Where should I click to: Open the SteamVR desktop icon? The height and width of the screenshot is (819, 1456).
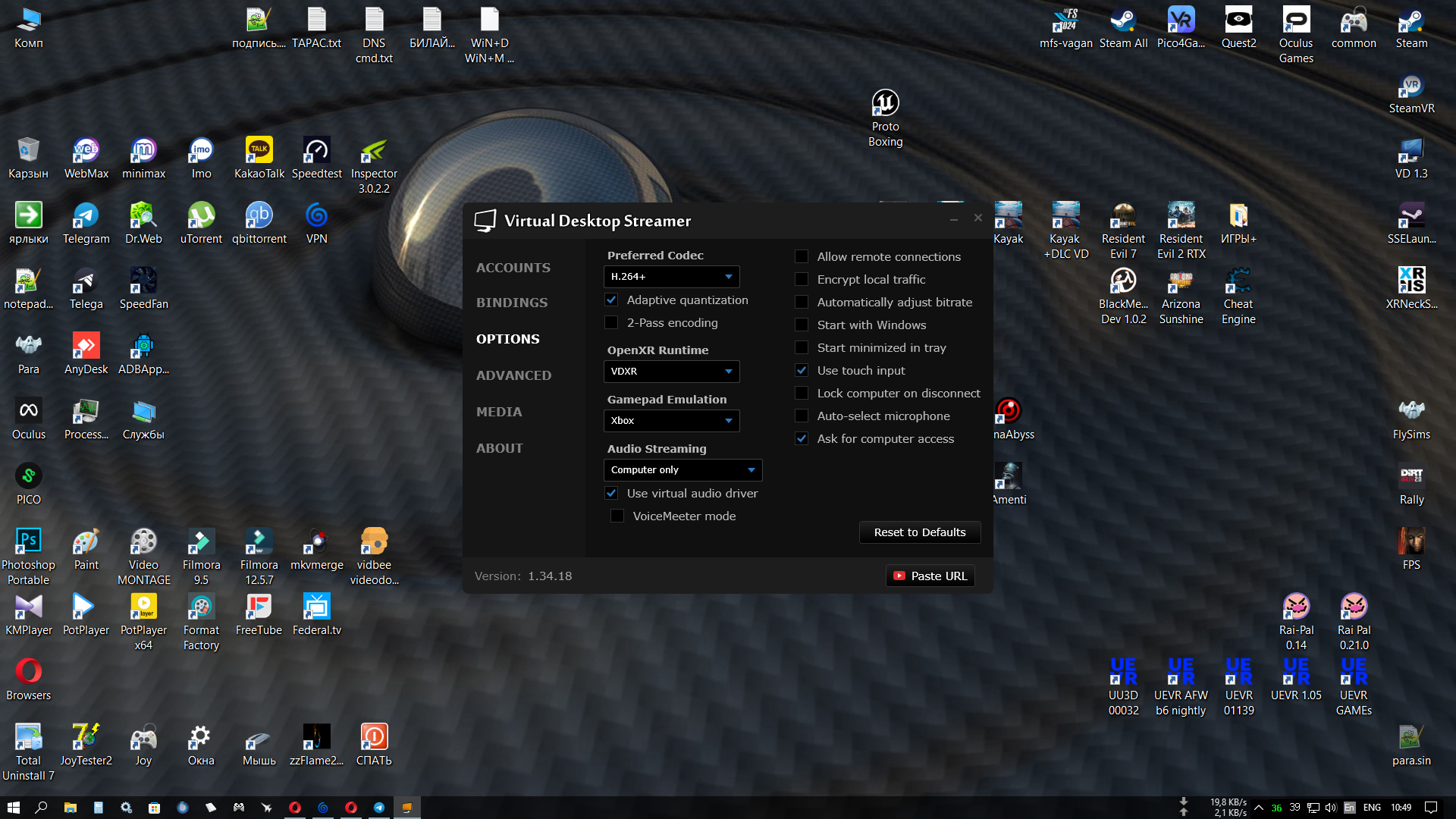[x=1411, y=93]
